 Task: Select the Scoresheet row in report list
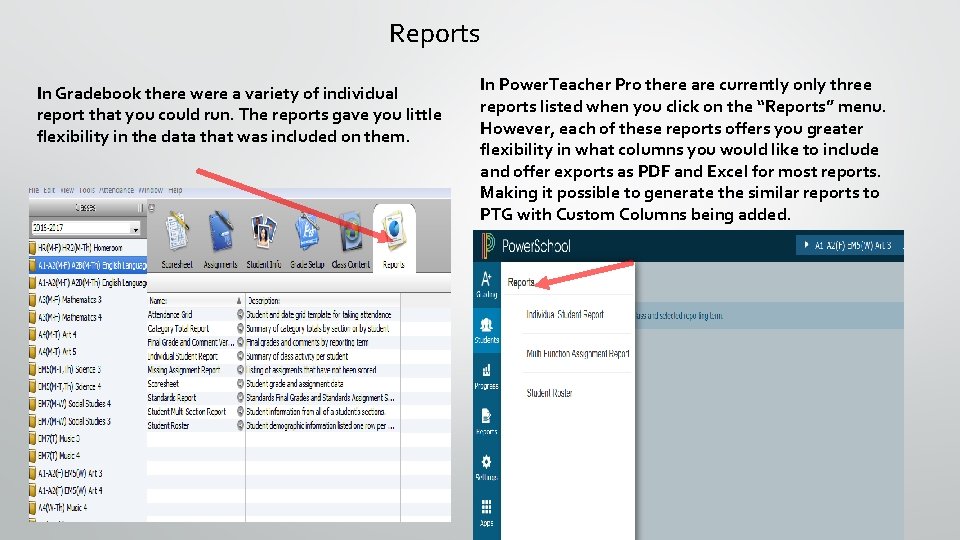(x=163, y=383)
